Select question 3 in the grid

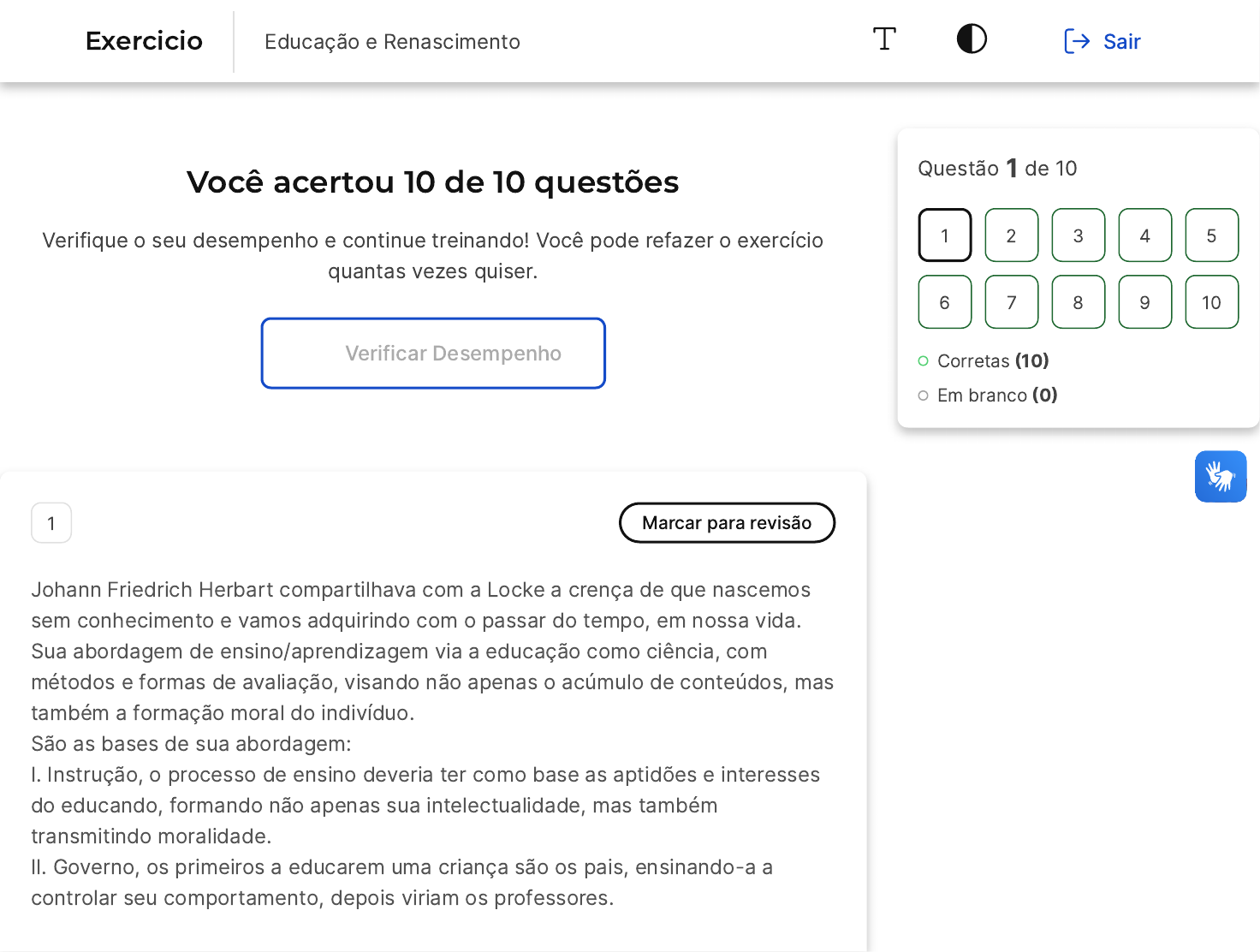[1078, 235]
